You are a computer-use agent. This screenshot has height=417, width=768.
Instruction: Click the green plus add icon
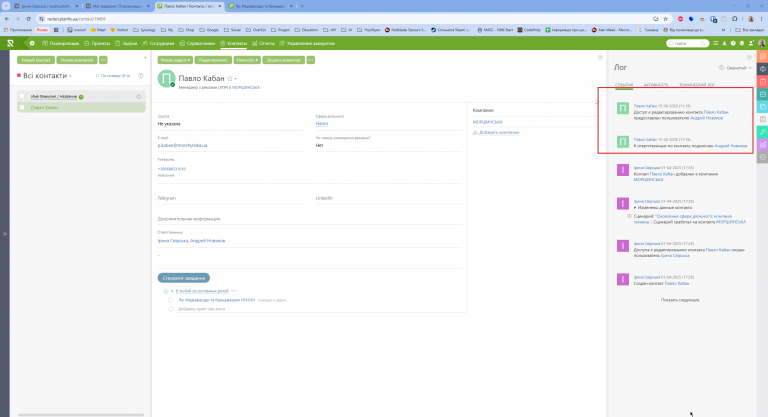pos(32,43)
